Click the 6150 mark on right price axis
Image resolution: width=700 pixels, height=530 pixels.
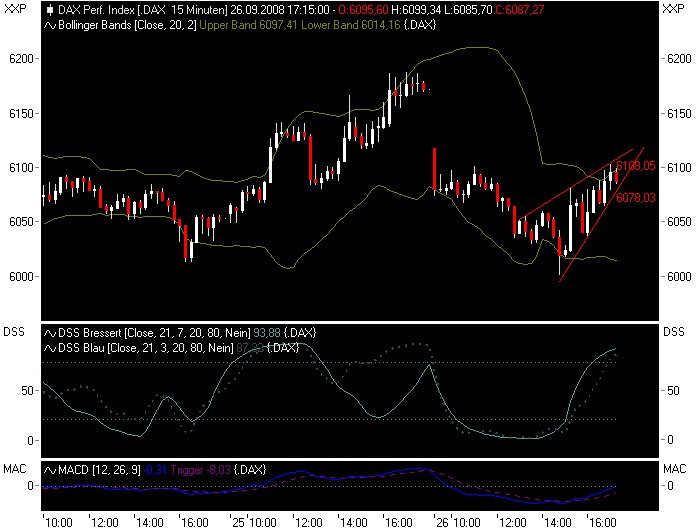pos(679,113)
